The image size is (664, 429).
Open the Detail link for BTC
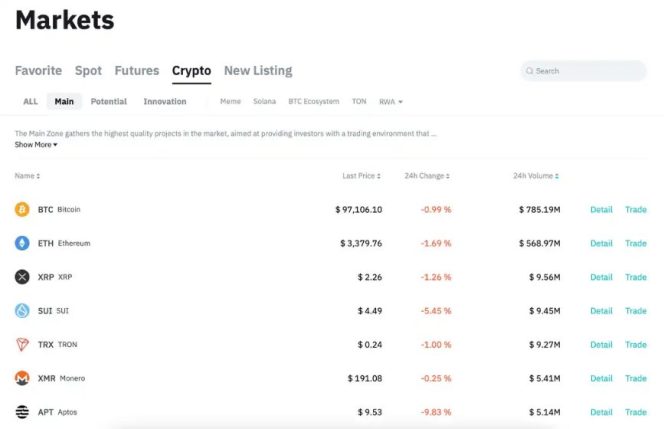point(601,210)
